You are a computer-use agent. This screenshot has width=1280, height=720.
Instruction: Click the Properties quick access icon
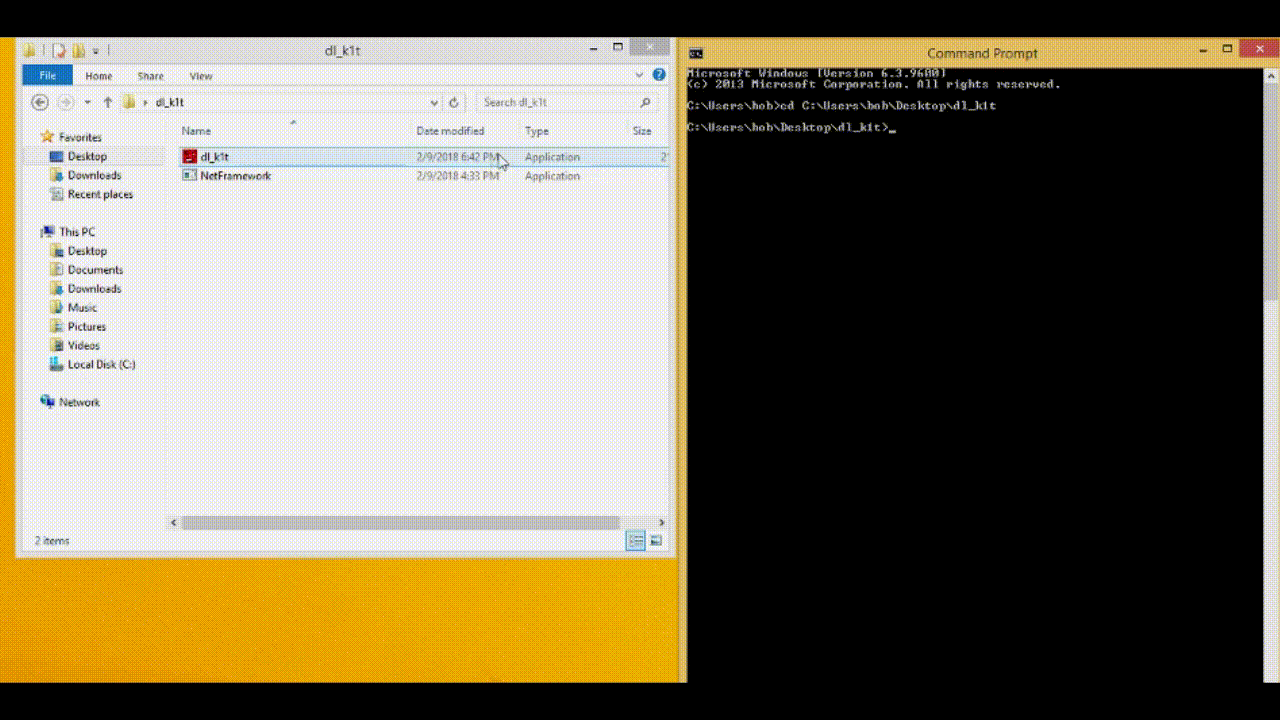pyautogui.click(x=59, y=50)
